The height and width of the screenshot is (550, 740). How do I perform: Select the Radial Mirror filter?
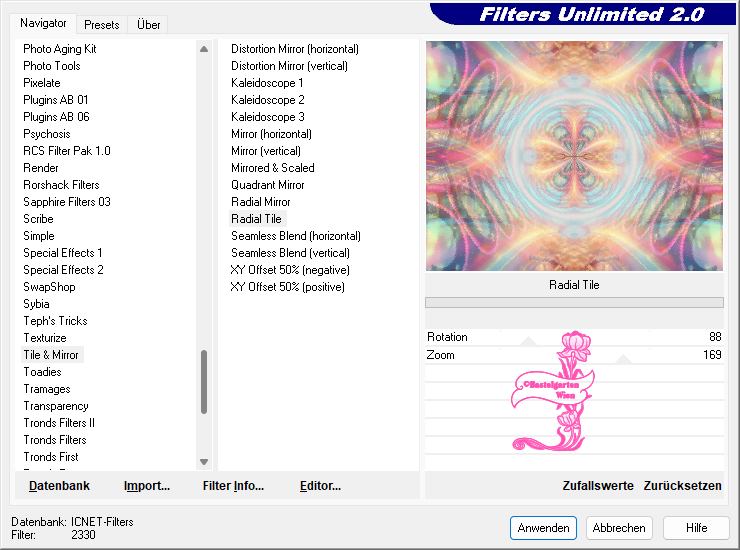pos(261,202)
